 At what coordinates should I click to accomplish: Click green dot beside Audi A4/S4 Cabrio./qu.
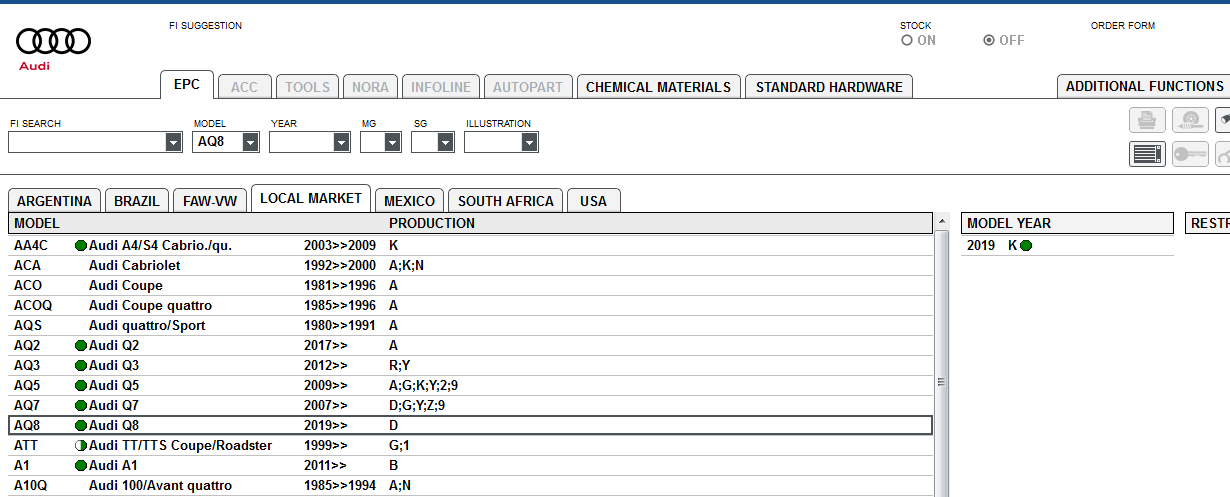point(81,245)
